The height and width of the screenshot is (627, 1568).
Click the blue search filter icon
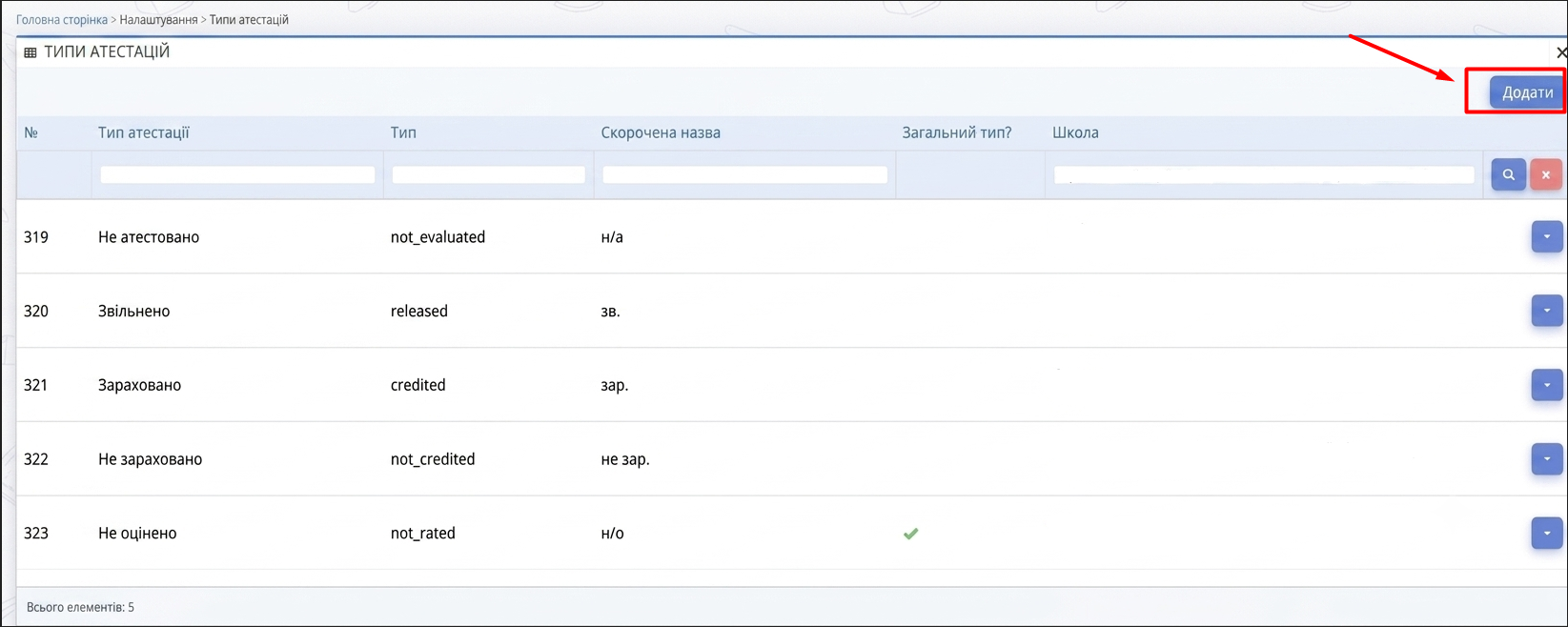pyautogui.click(x=1508, y=174)
